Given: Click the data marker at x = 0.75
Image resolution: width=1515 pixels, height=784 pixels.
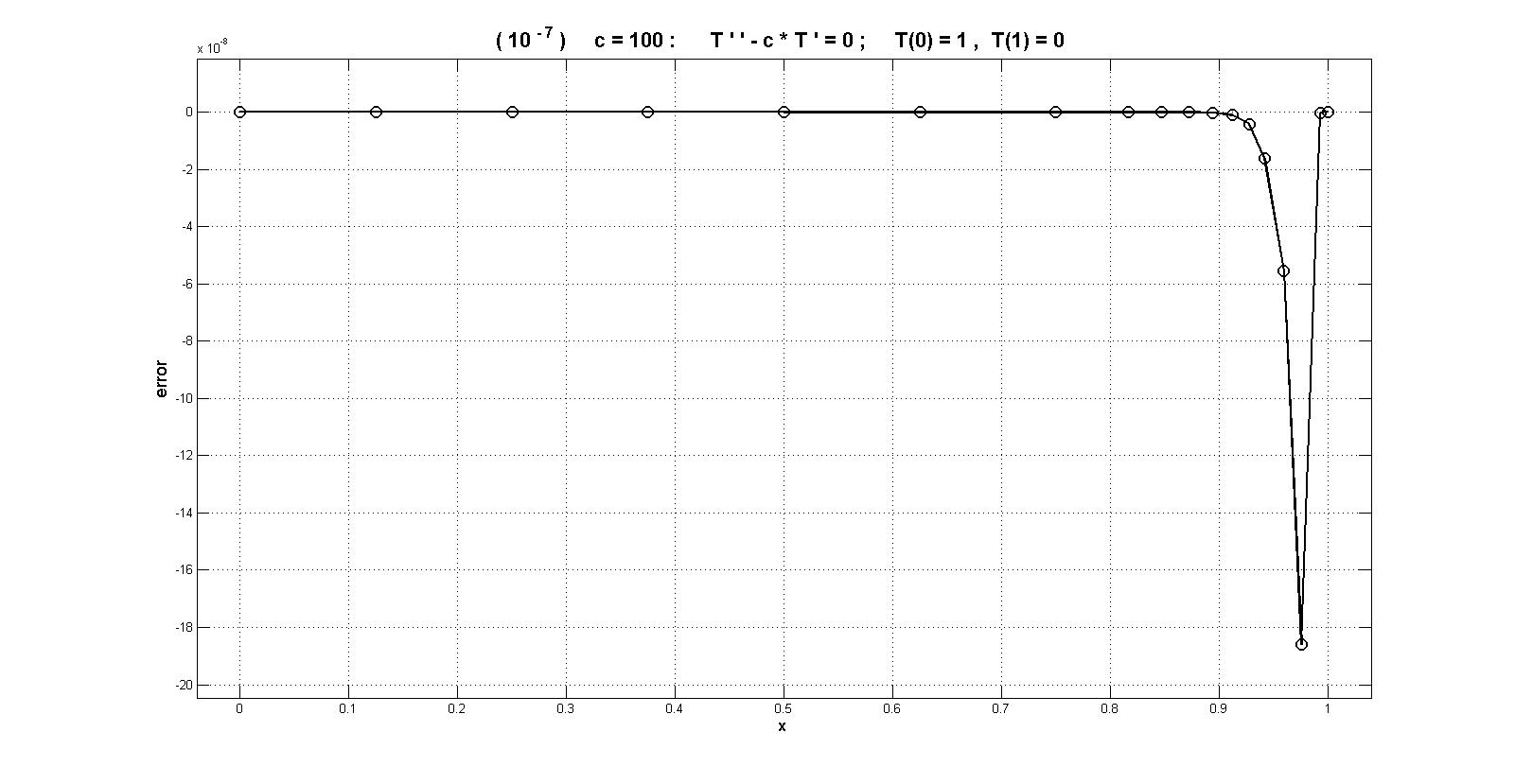Looking at the screenshot, I should (x=1055, y=112).
